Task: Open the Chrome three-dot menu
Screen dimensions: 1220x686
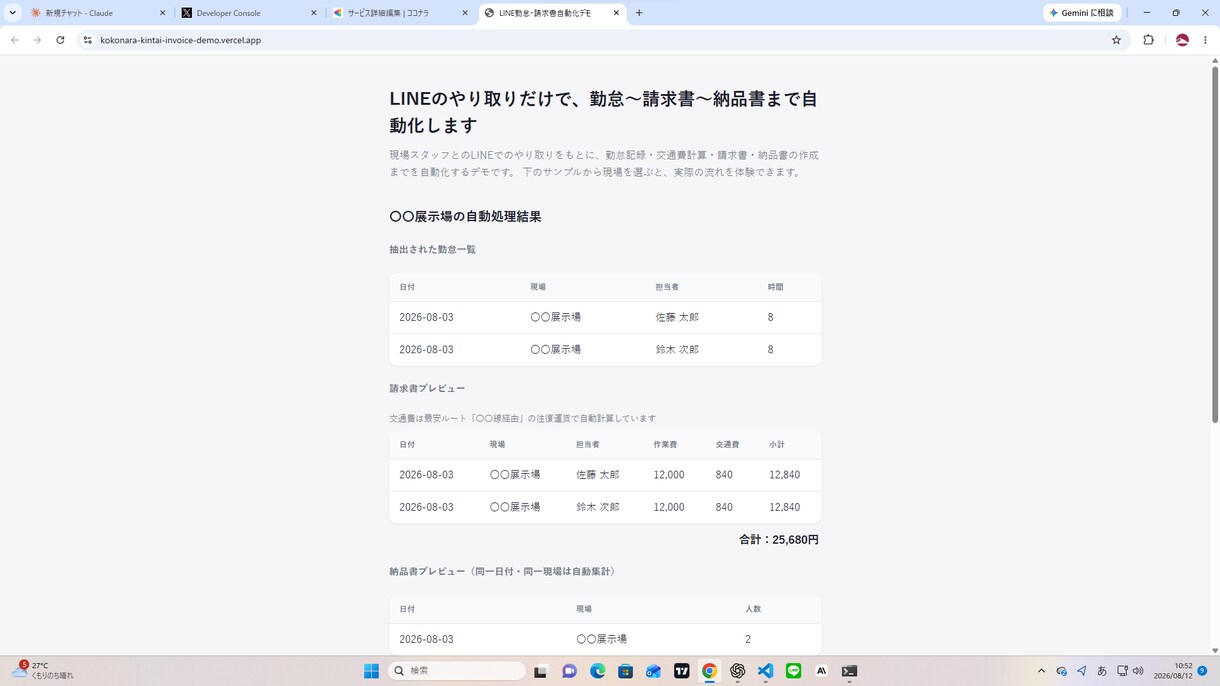Action: tap(1205, 40)
